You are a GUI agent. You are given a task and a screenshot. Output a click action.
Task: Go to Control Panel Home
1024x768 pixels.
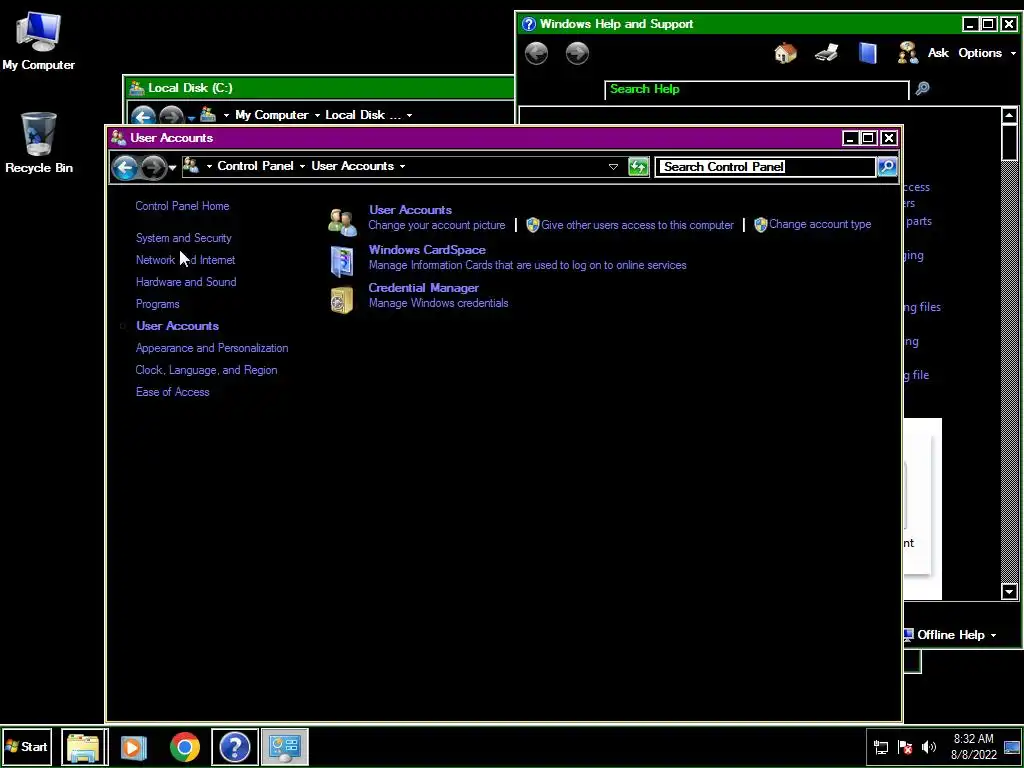click(182, 206)
